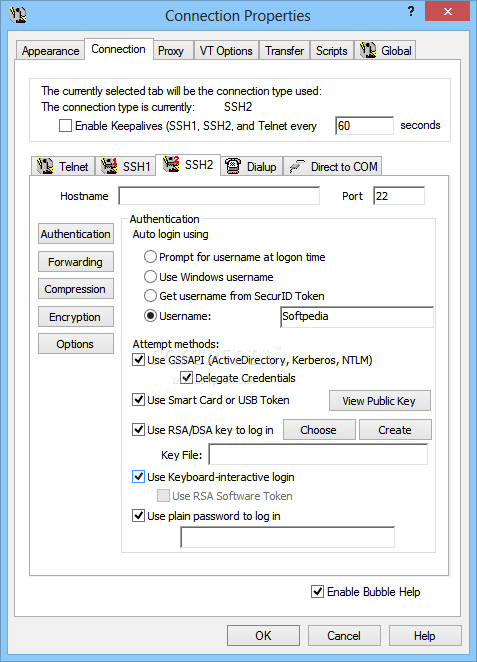The image size is (477, 662).
Task: Click the keepalive seconds field showing 60
Action: pyautogui.click(x=364, y=126)
